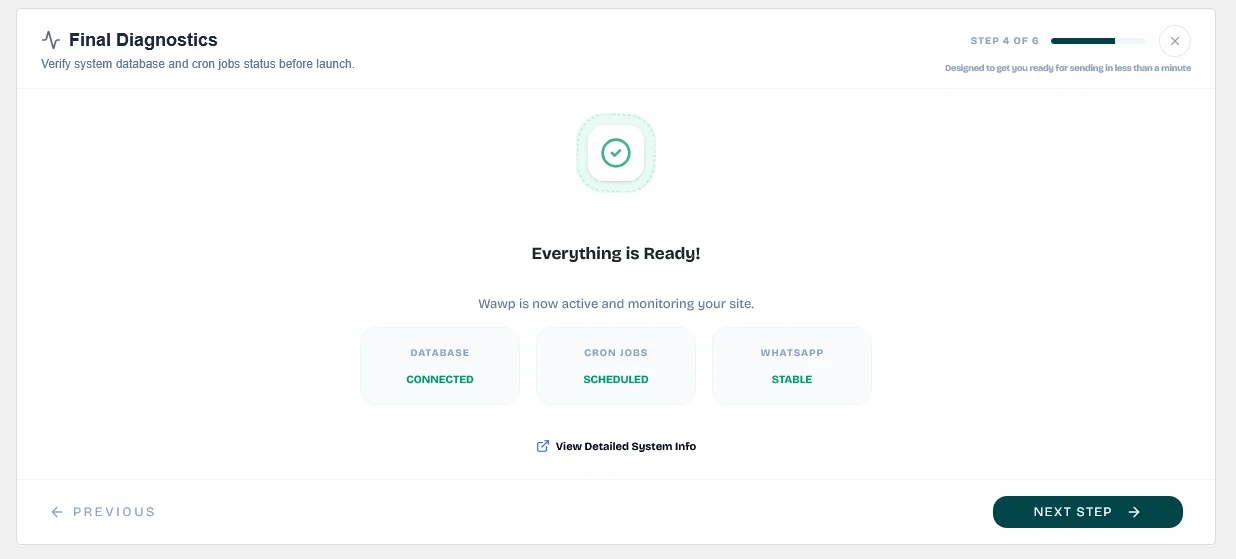
Task: Click the external link icon for system info
Action: coord(543,446)
